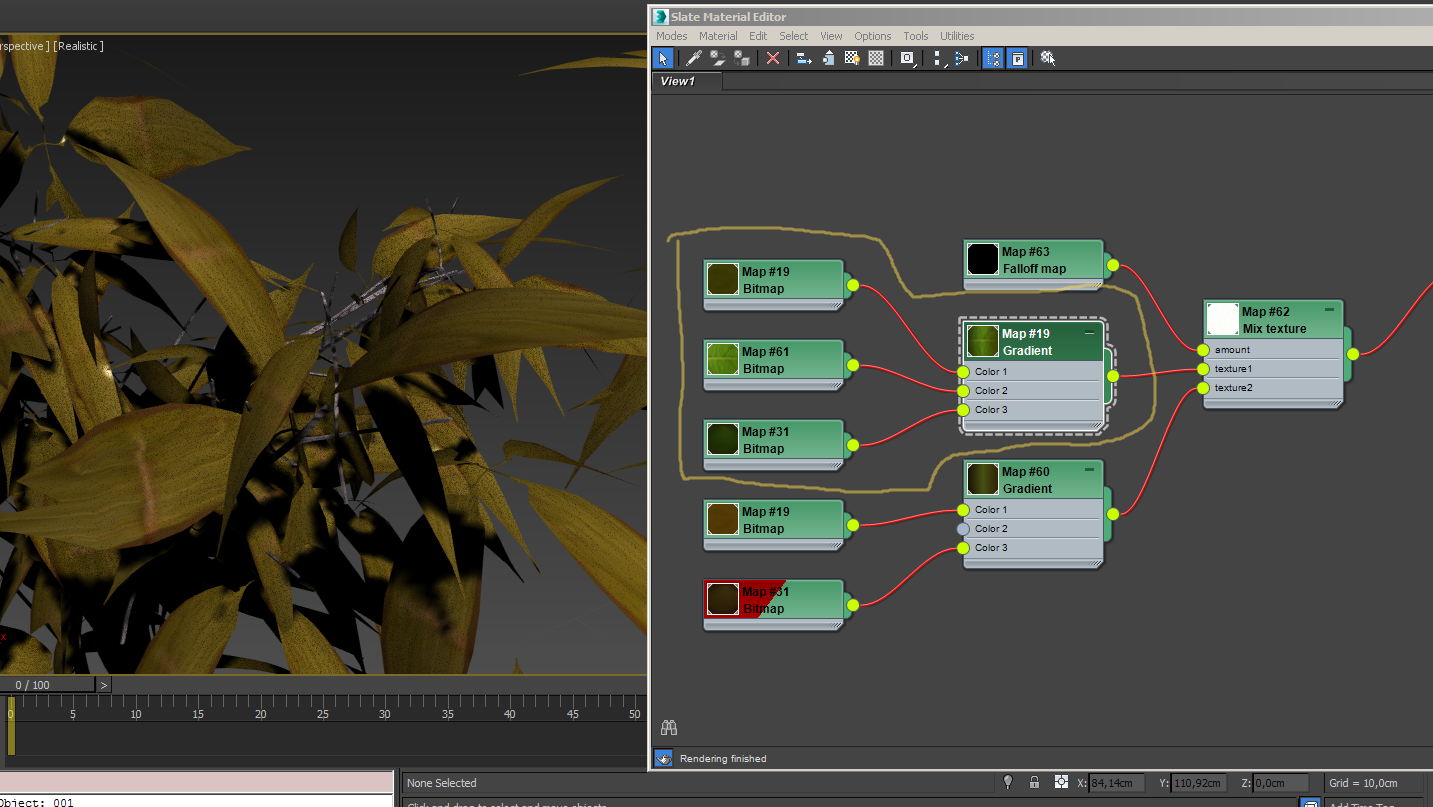Click the Lay Out Children icon
Screen dimensions: 1433x807
[961, 58]
